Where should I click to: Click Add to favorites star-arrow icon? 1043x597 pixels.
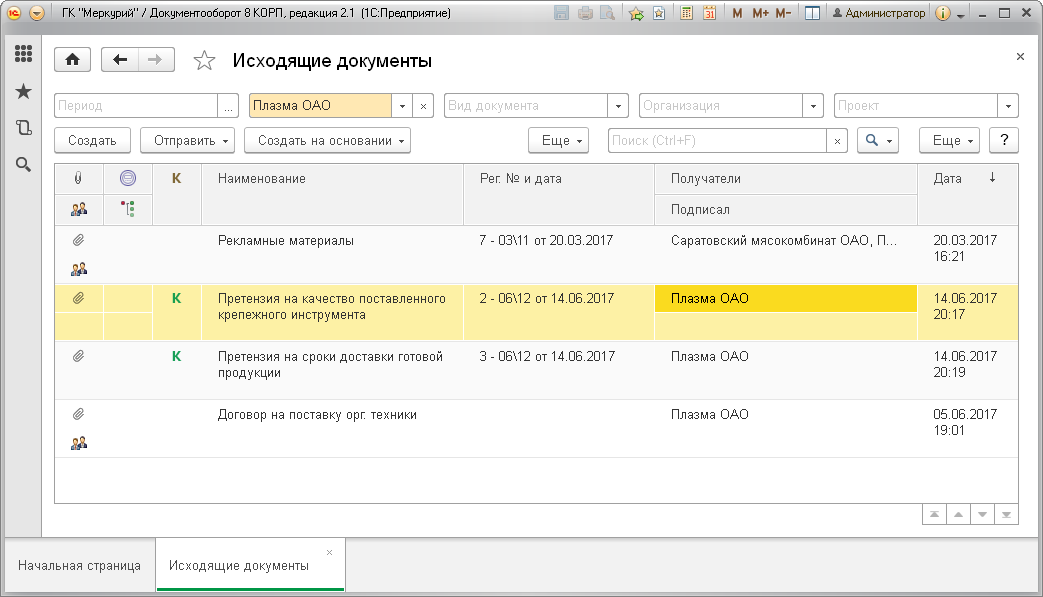click(637, 13)
